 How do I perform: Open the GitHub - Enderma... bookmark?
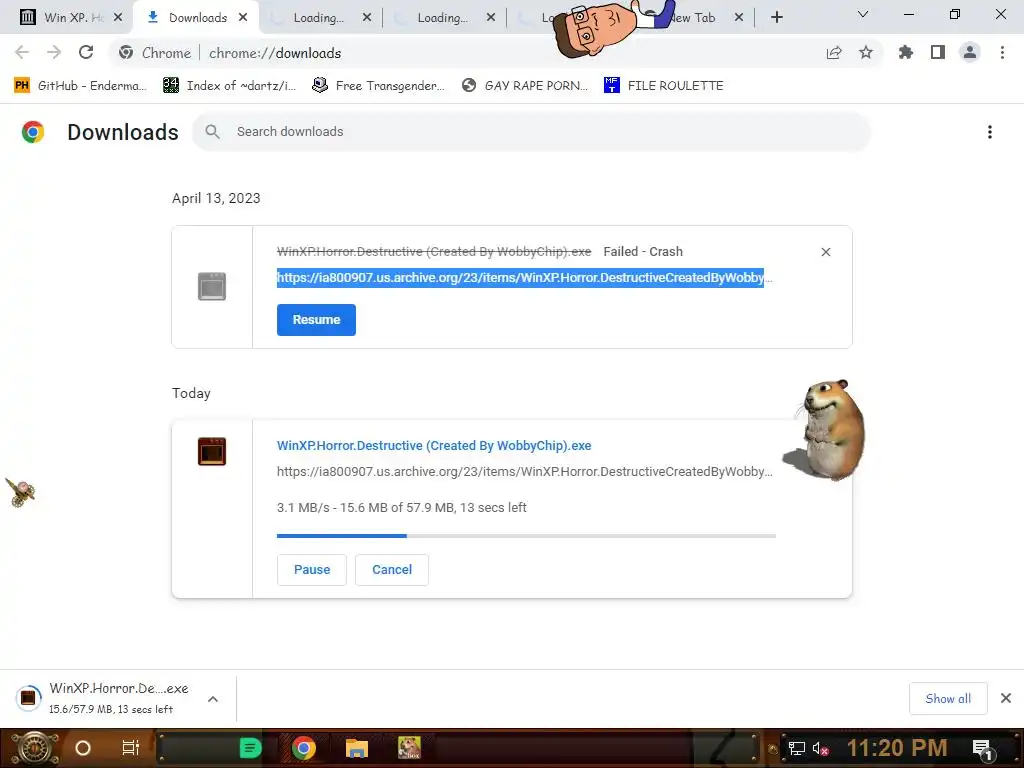pyautogui.click(x=80, y=86)
